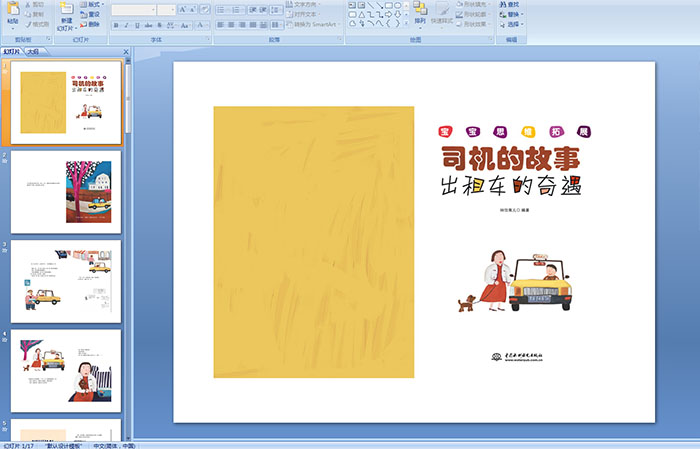Center the text

(x=231, y=25)
